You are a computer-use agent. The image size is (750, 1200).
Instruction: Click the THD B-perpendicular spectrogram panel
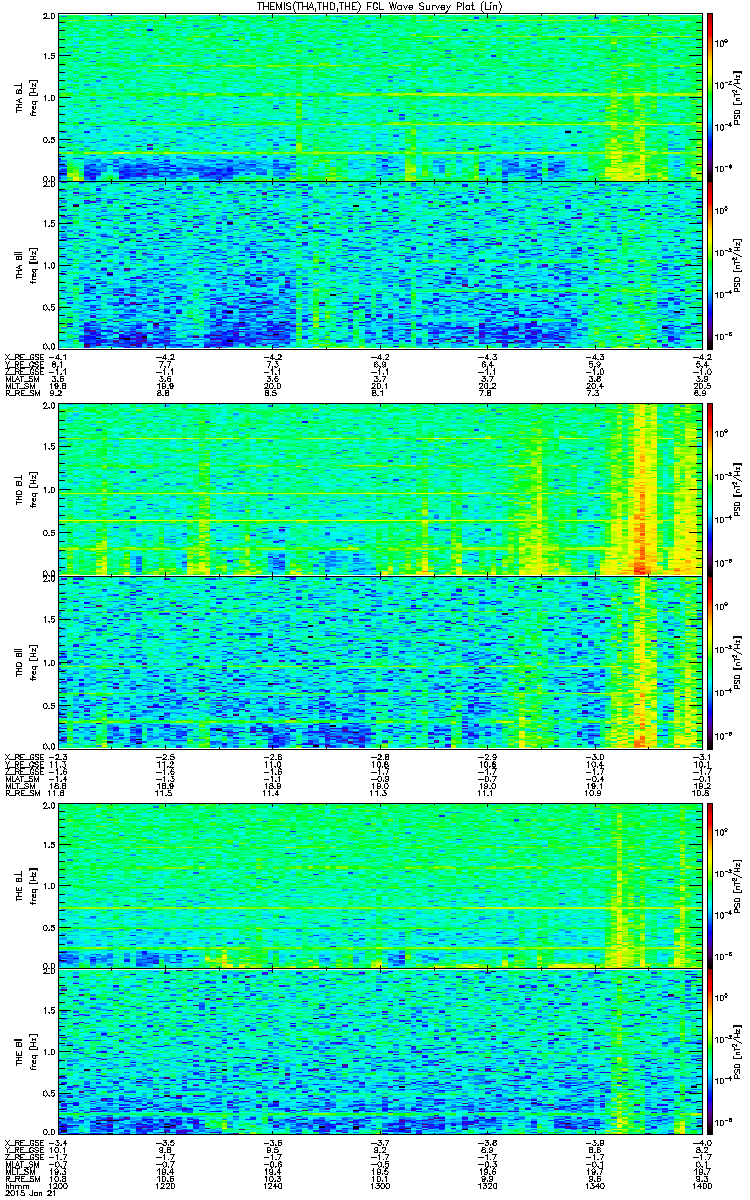[380, 489]
